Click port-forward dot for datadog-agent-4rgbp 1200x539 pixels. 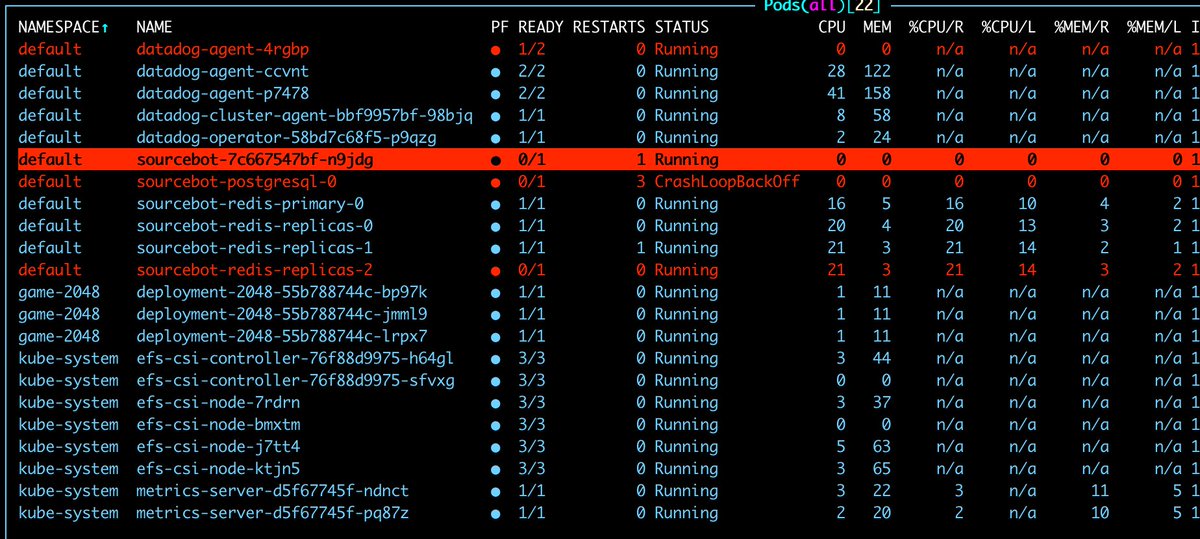(496, 49)
